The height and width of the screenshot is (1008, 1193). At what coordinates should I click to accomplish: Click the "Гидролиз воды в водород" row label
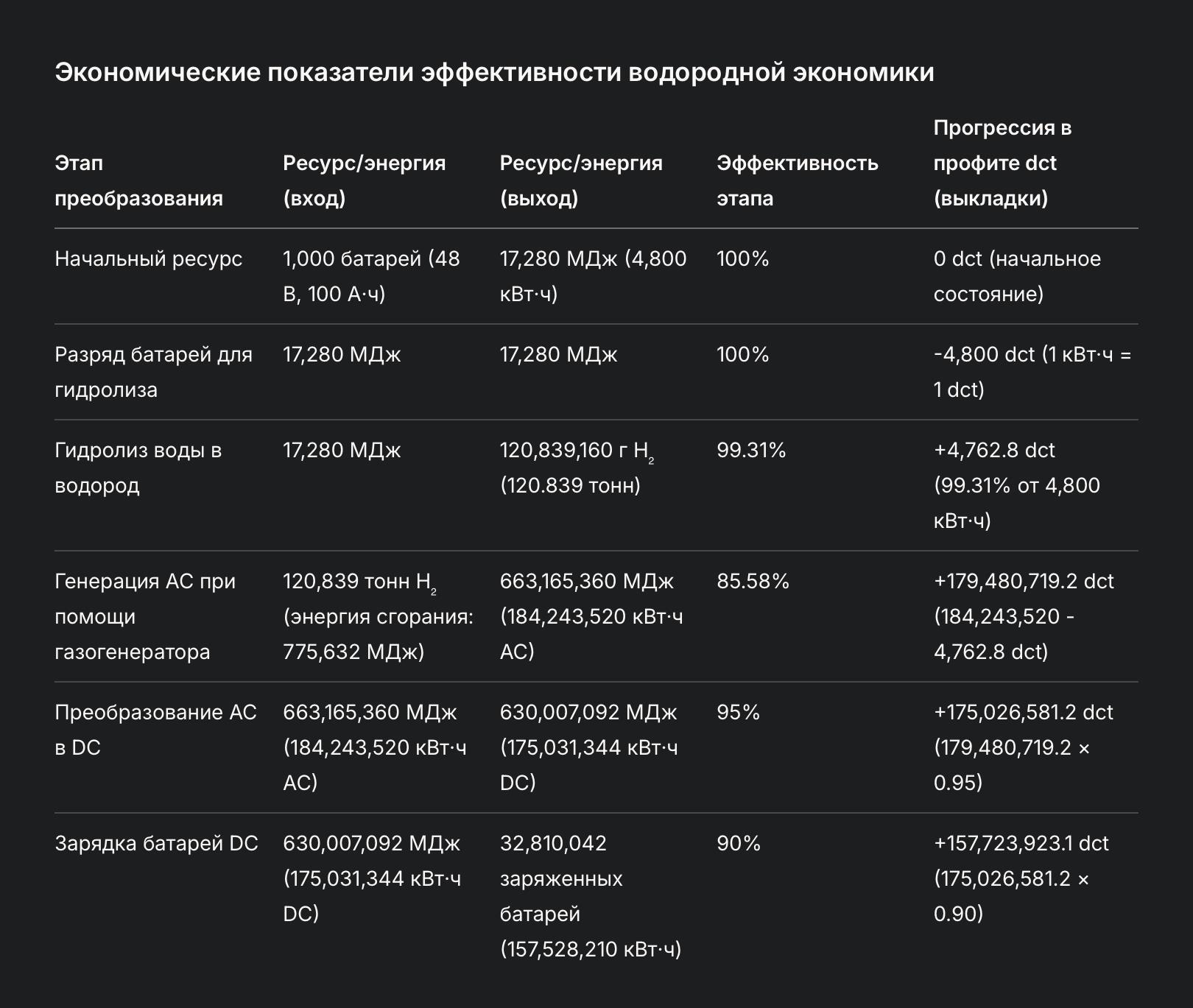(138, 468)
